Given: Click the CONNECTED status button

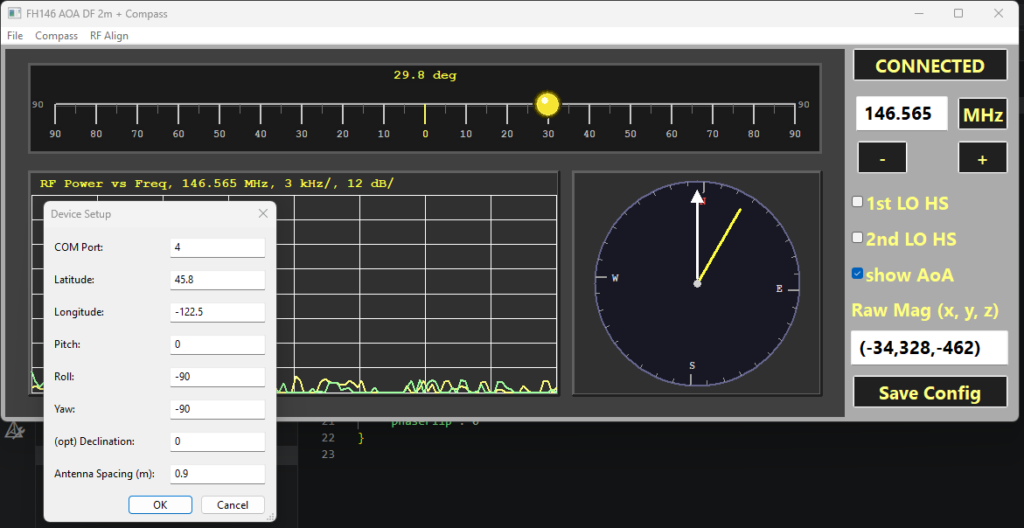Looking at the screenshot, I should tap(929, 66).
